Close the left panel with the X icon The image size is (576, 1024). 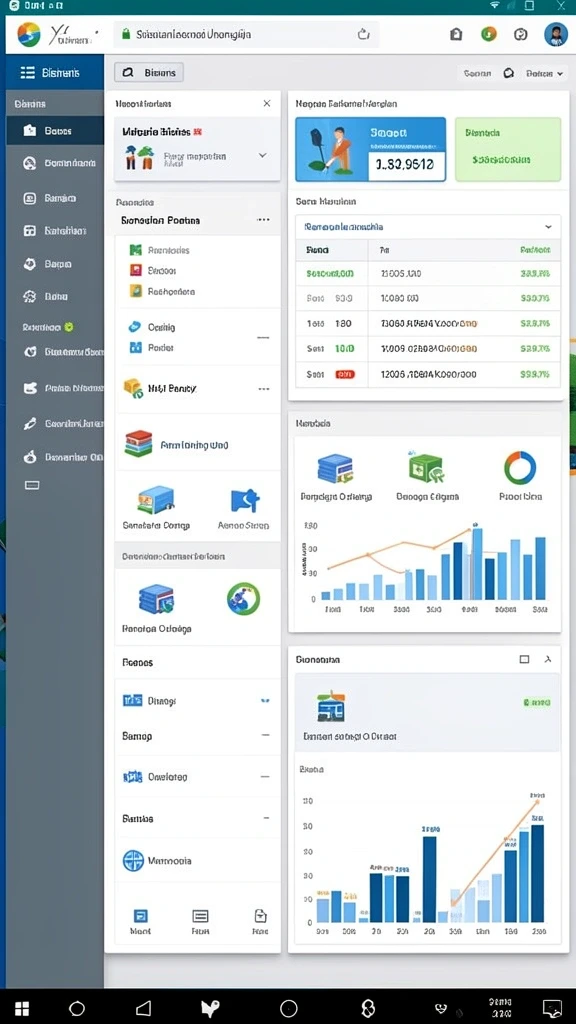[x=266, y=103]
